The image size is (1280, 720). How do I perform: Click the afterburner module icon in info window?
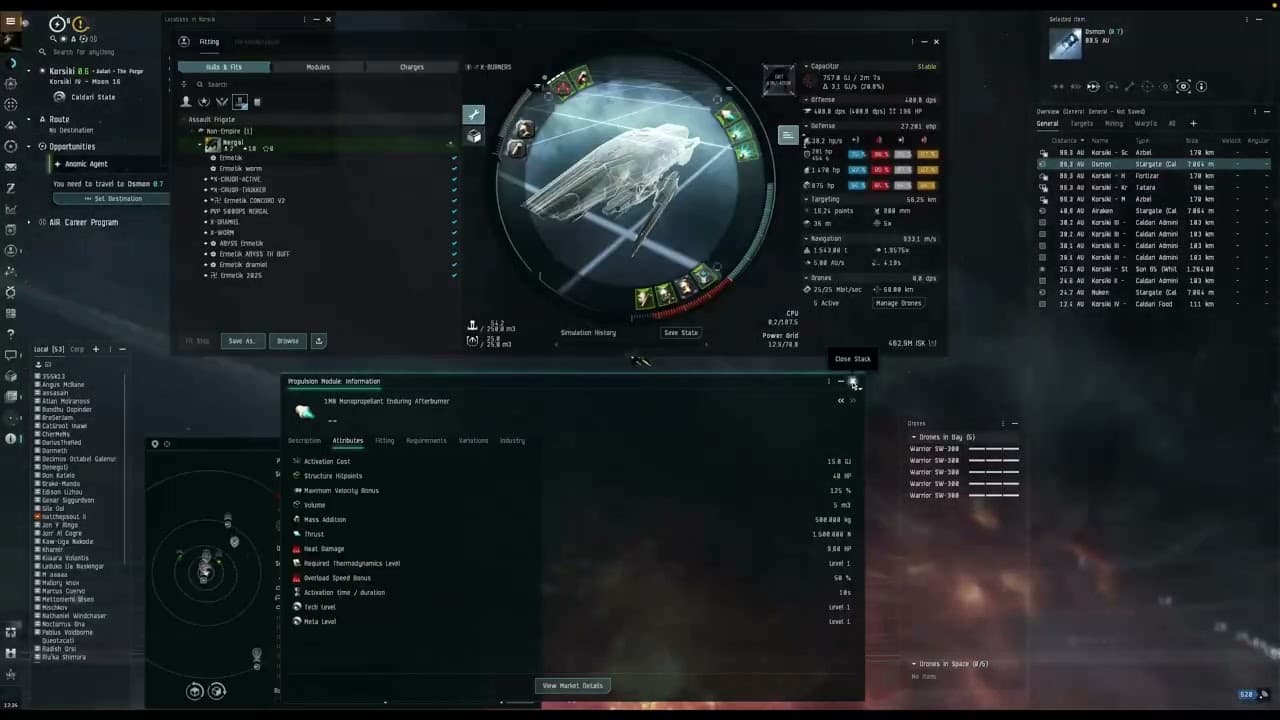tap(304, 411)
